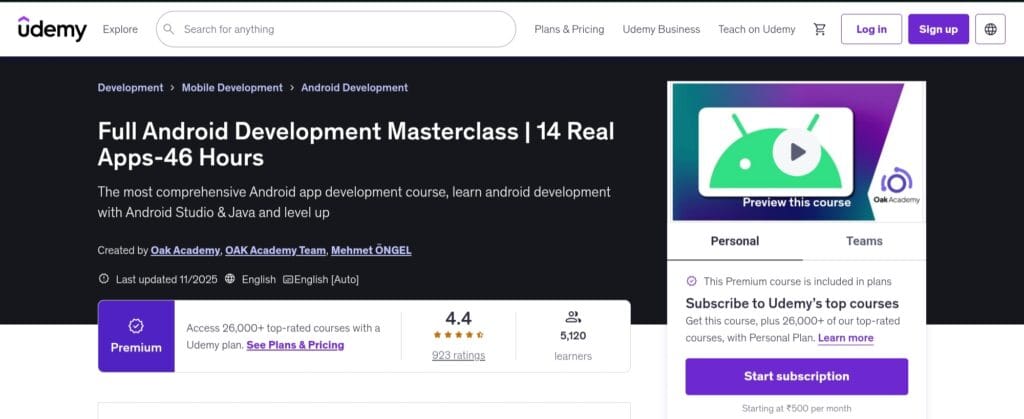Click the Last updated info icon
The height and width of the screenshot is (419, 1024).
(x=103, y=279)
